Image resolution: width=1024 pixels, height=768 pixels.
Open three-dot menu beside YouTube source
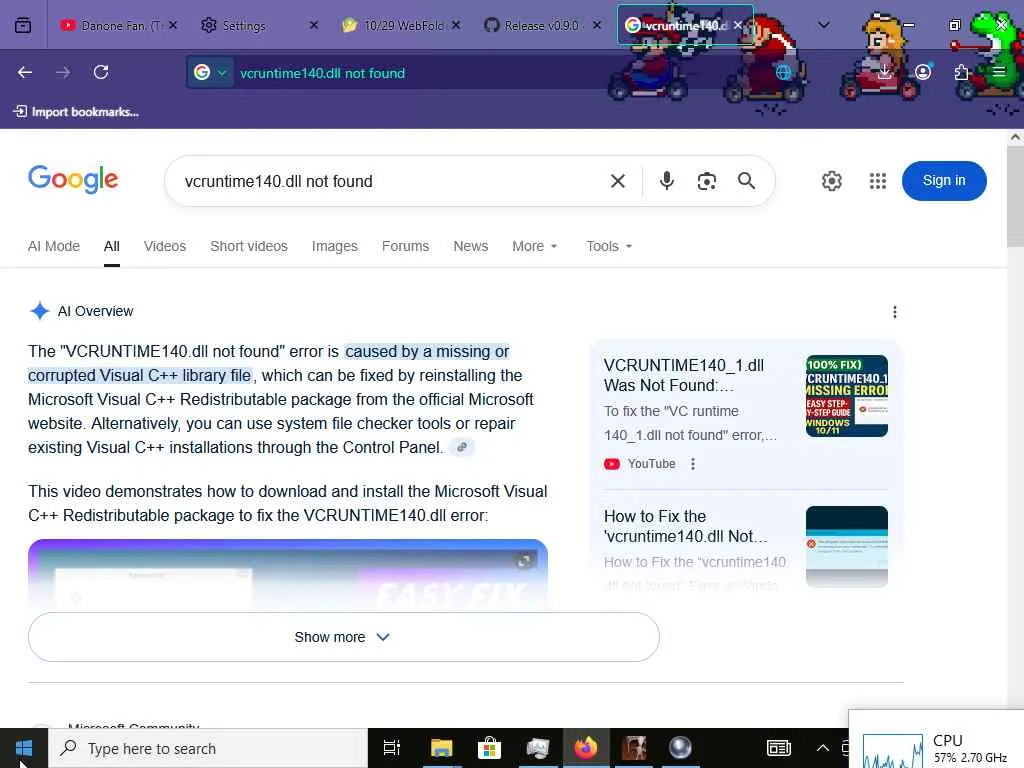pos(693,464)
